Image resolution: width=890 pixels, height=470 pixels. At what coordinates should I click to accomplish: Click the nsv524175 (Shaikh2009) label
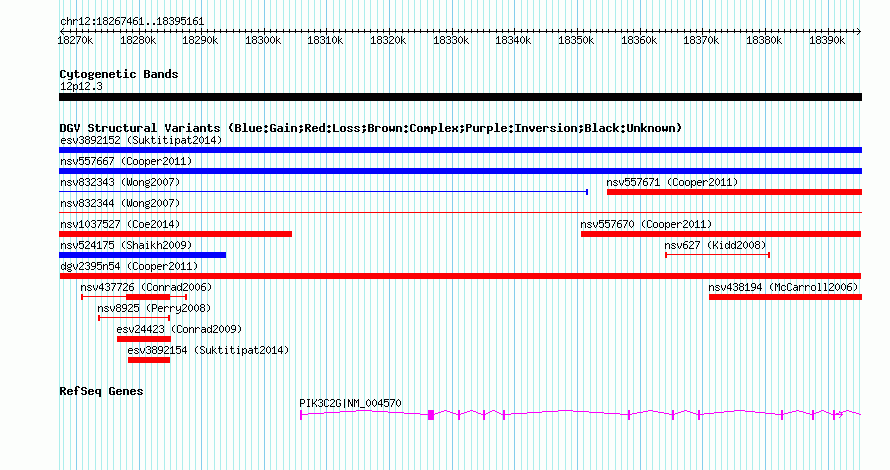coord(126,245)
